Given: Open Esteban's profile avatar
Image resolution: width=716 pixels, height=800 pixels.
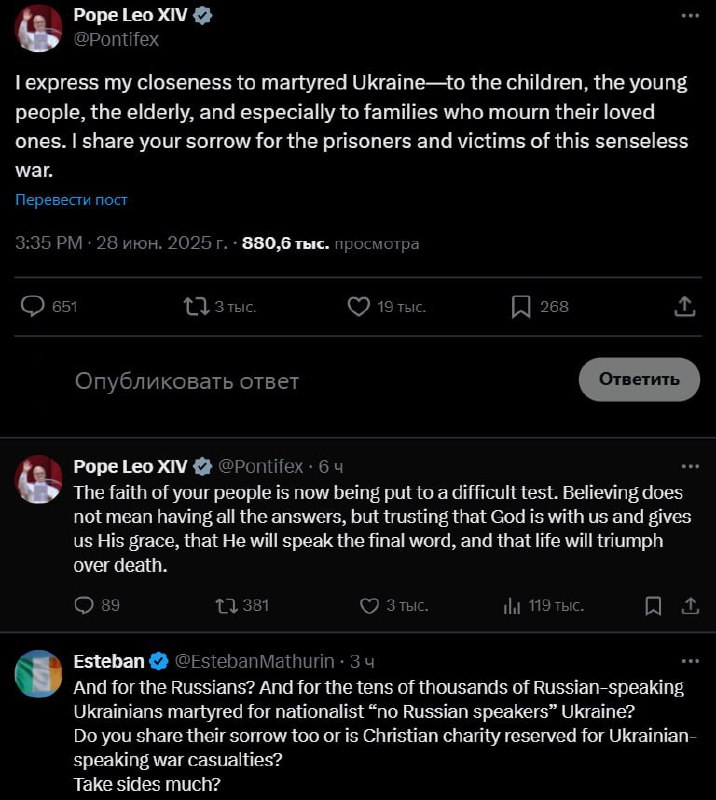Looking at the screenshot, I should [39, 673].
